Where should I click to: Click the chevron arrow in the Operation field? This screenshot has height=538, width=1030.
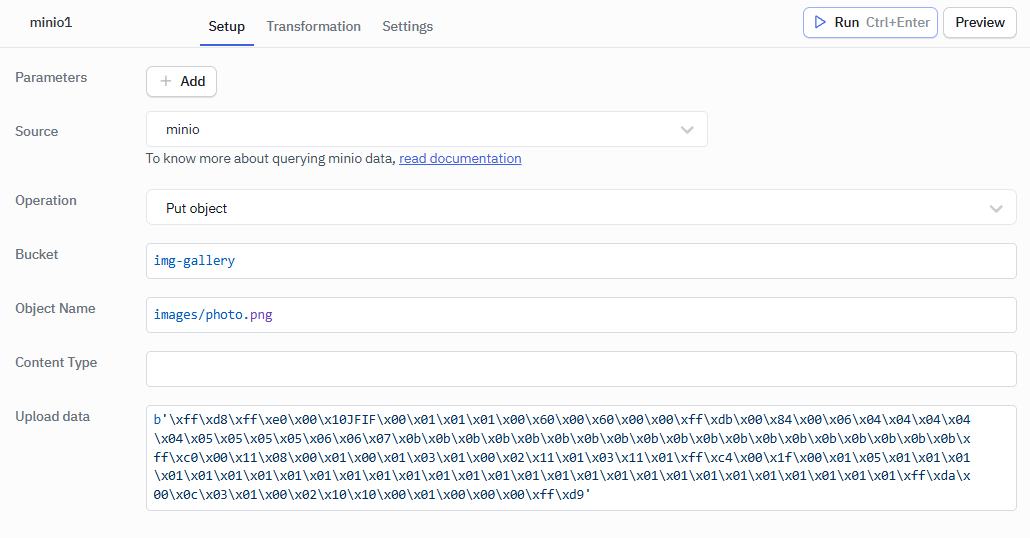pos(996,209)
